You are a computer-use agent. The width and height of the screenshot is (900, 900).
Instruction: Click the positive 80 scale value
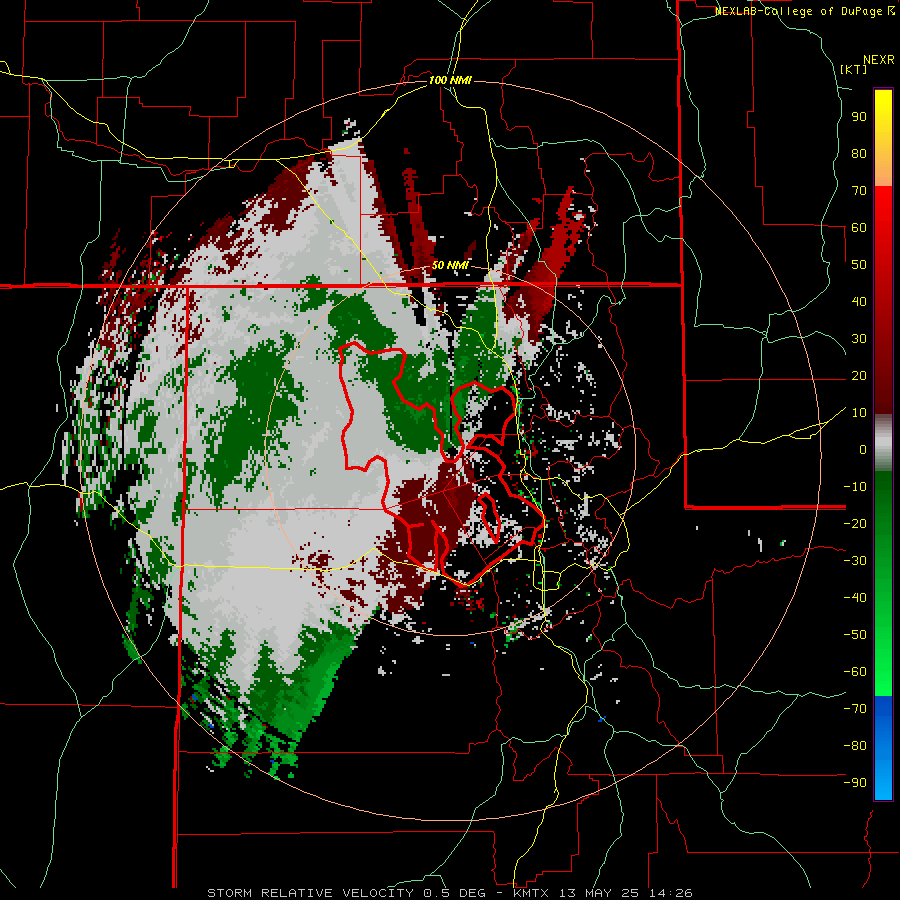pyautogui.click(x=859, y=153)
